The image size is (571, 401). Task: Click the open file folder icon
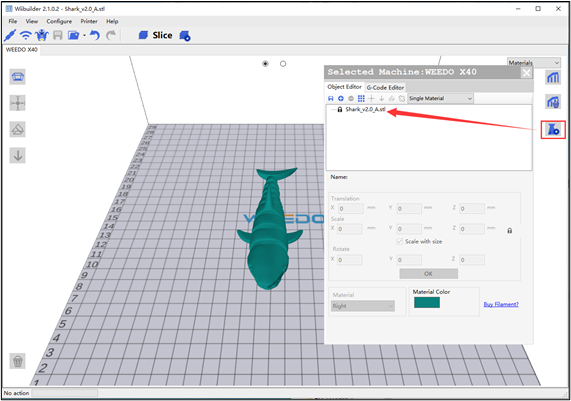[x=74, y=35]
